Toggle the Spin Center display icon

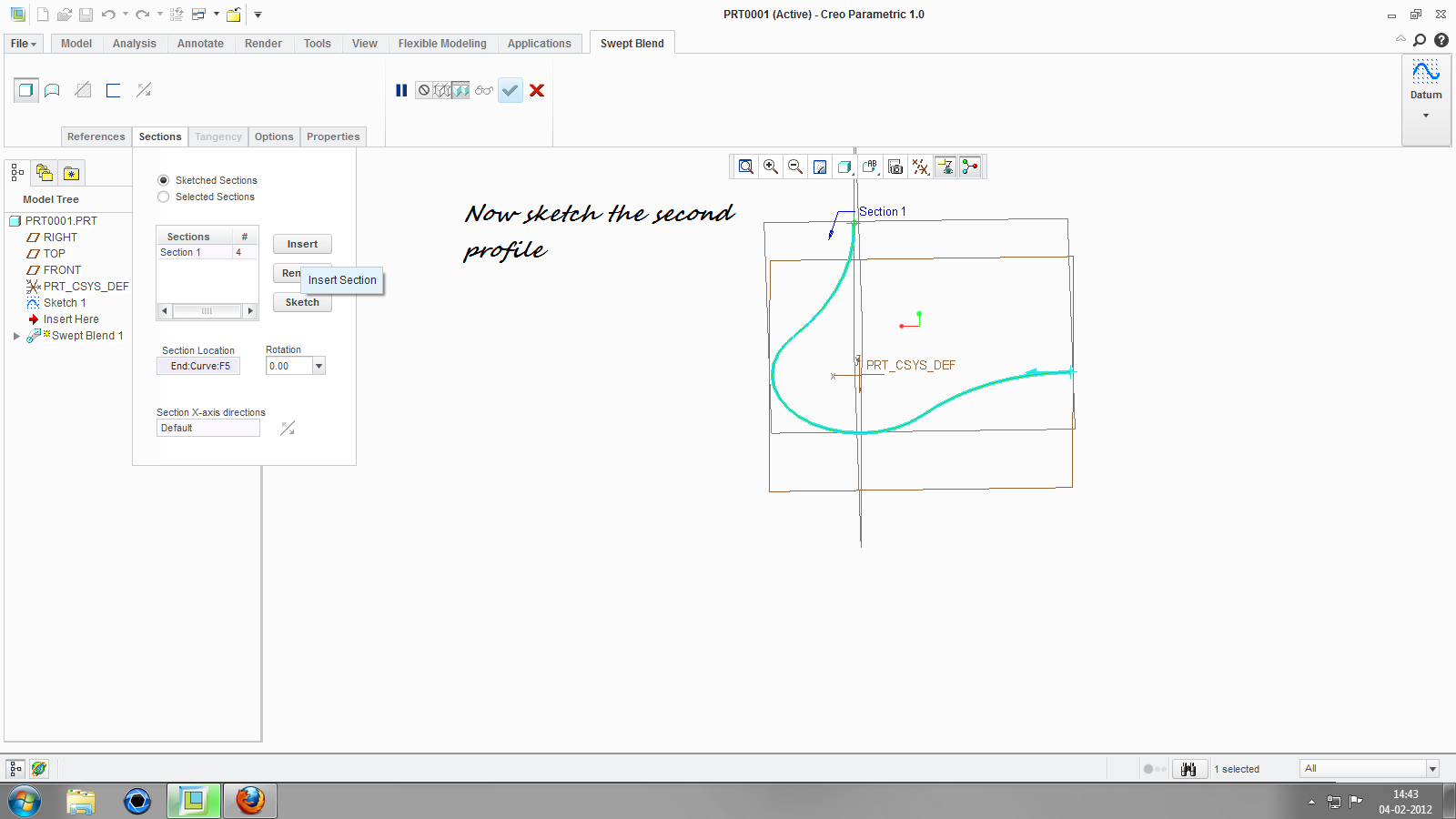click(970, 167)
